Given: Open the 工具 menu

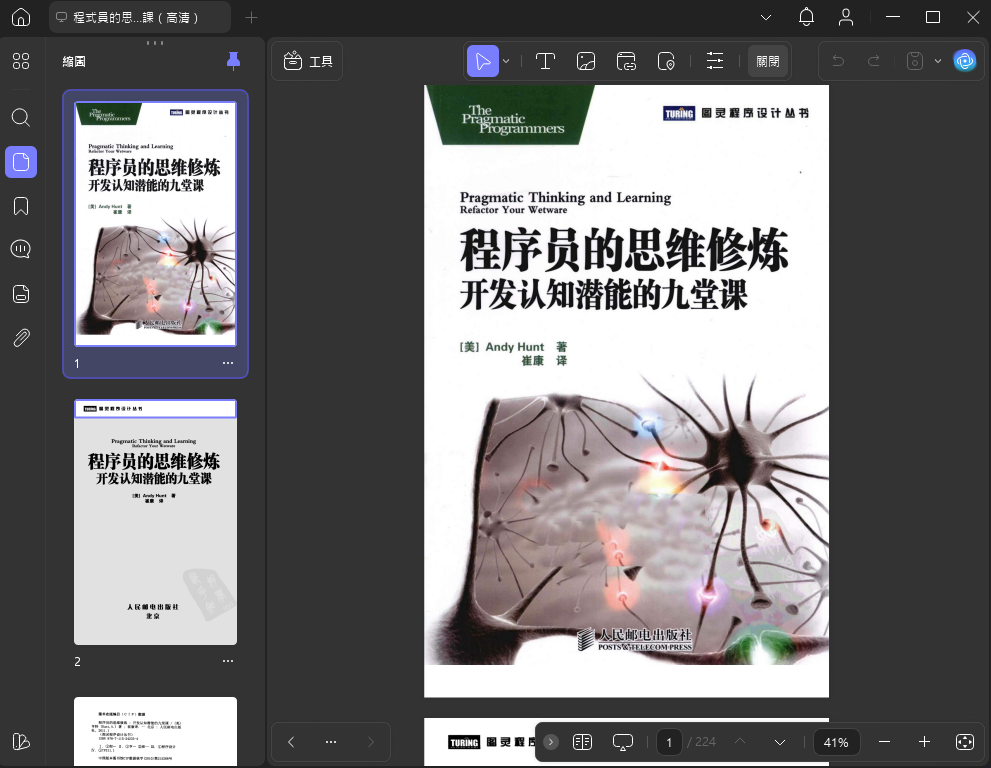Looking at the screenshot, I should [306, 60].
